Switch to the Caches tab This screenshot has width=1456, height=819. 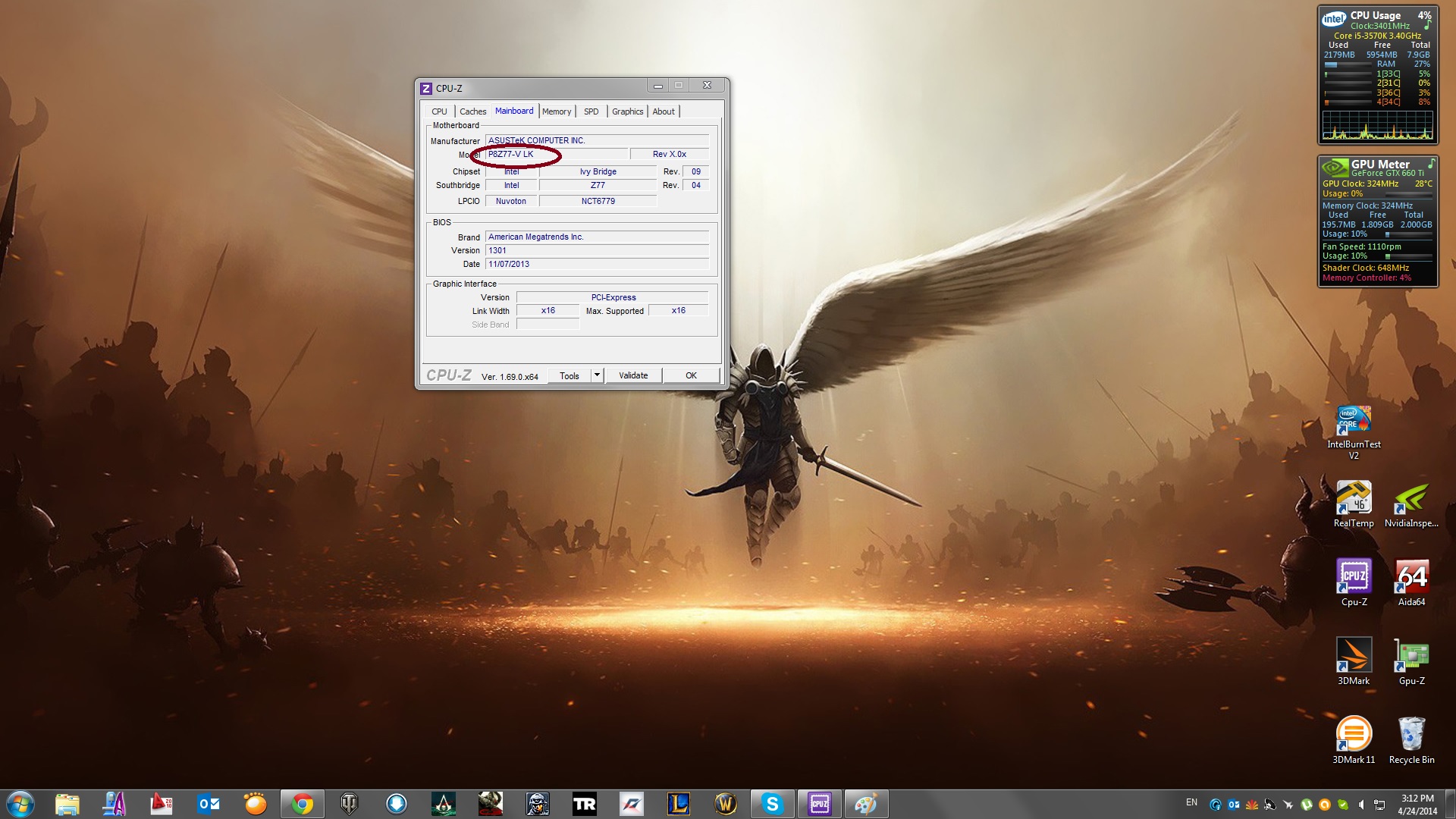(x=472, y=111)
